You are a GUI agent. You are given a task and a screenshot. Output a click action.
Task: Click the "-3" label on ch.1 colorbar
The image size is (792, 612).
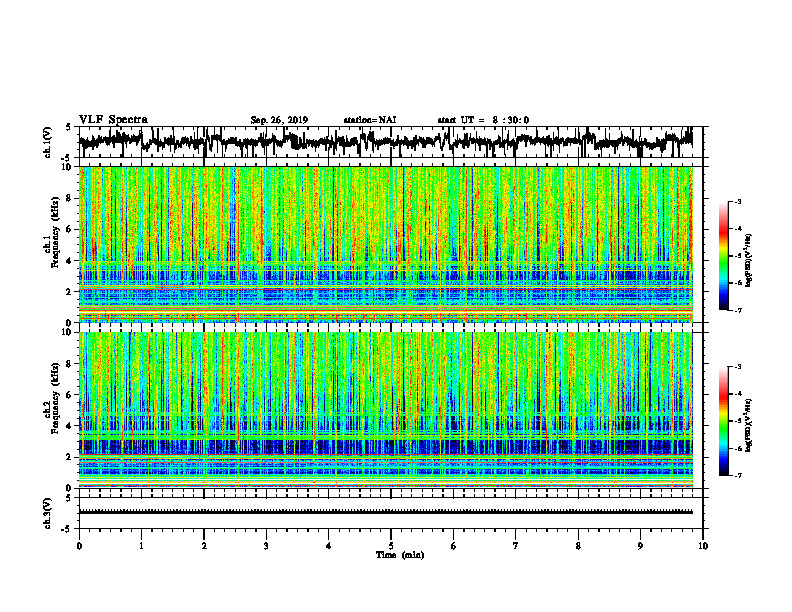click(737, 201)
